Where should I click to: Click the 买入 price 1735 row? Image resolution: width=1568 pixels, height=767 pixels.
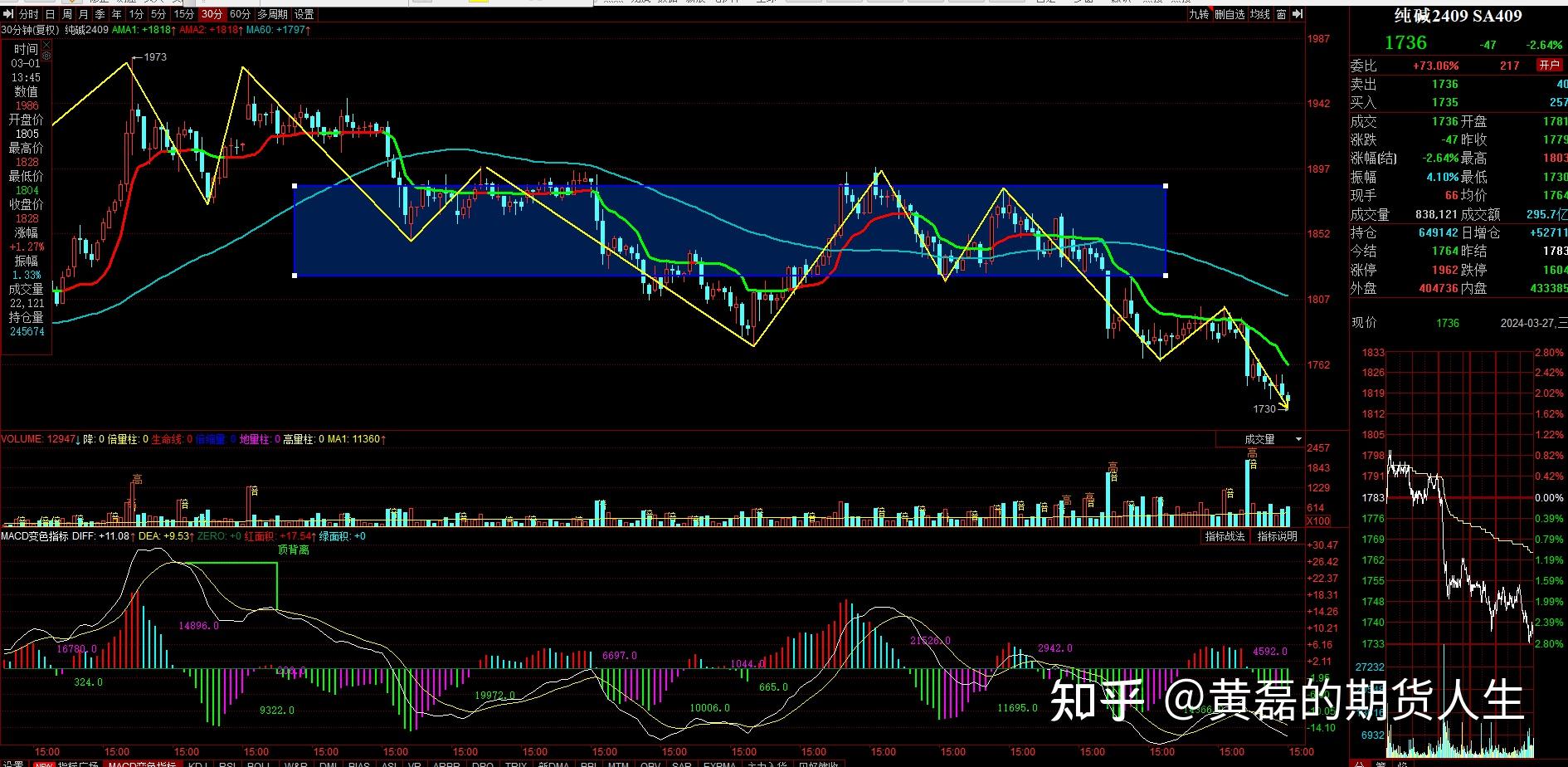[x=1458, y=102]
